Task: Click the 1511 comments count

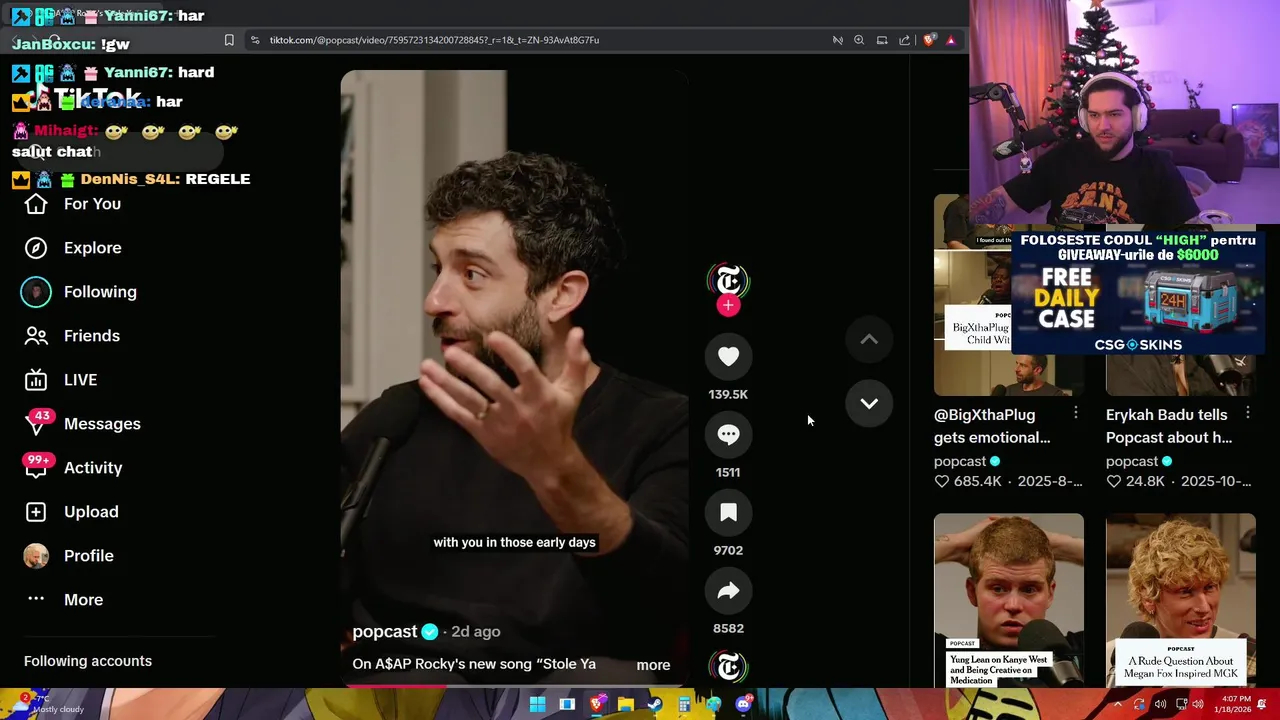Action: click(x=728, y=472)
